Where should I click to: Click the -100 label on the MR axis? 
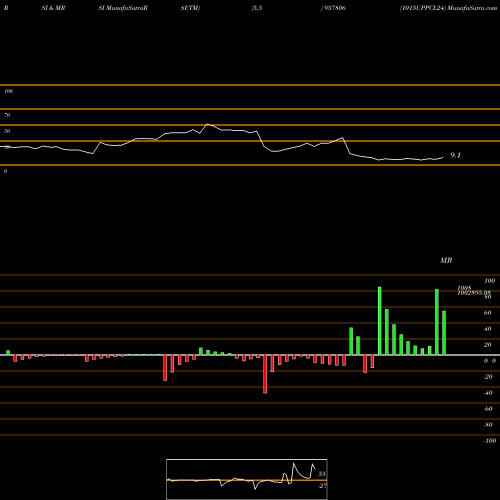point(490,441)
